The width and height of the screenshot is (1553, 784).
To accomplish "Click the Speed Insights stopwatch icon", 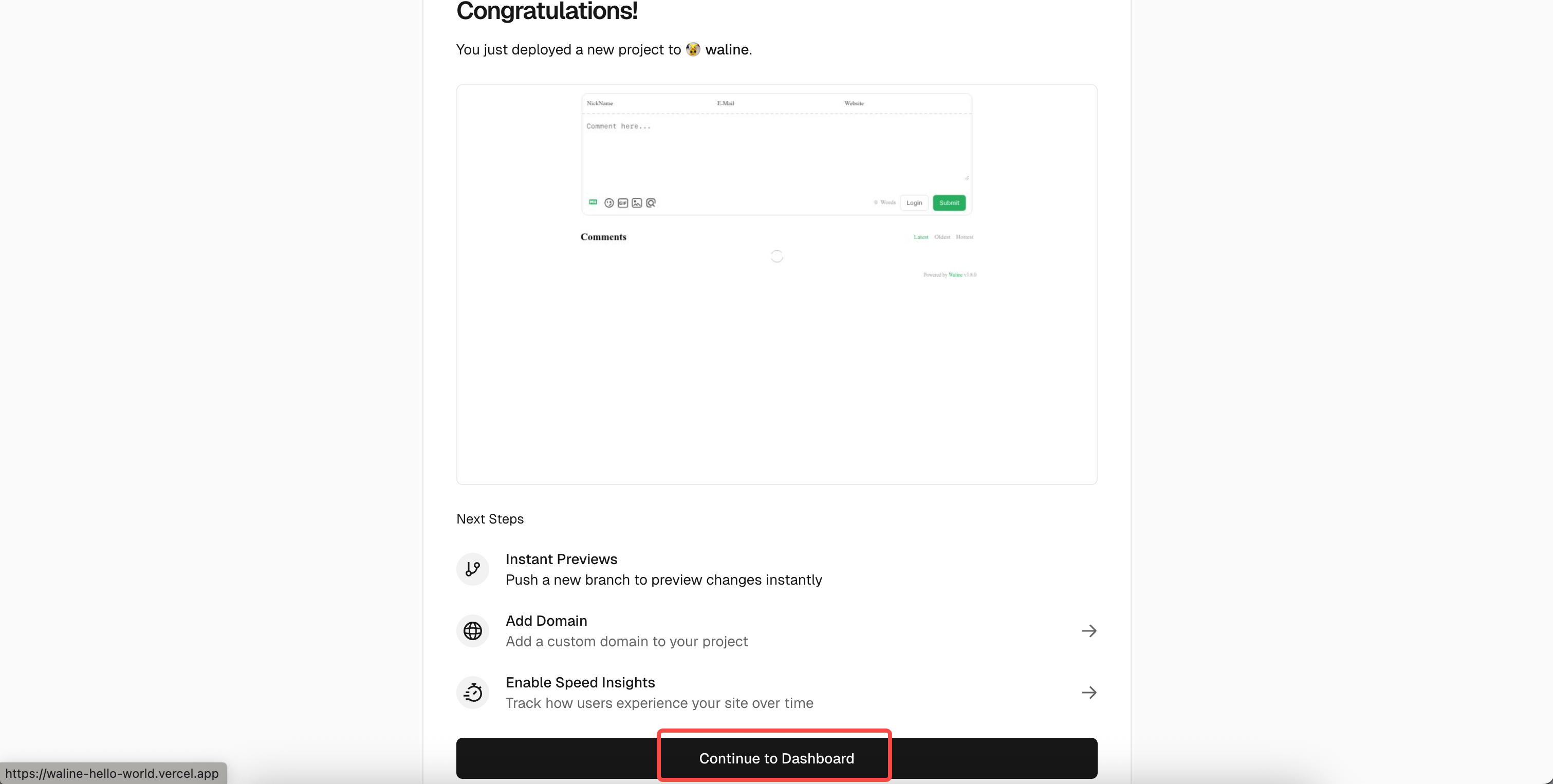I will click(x=473, y=693).
